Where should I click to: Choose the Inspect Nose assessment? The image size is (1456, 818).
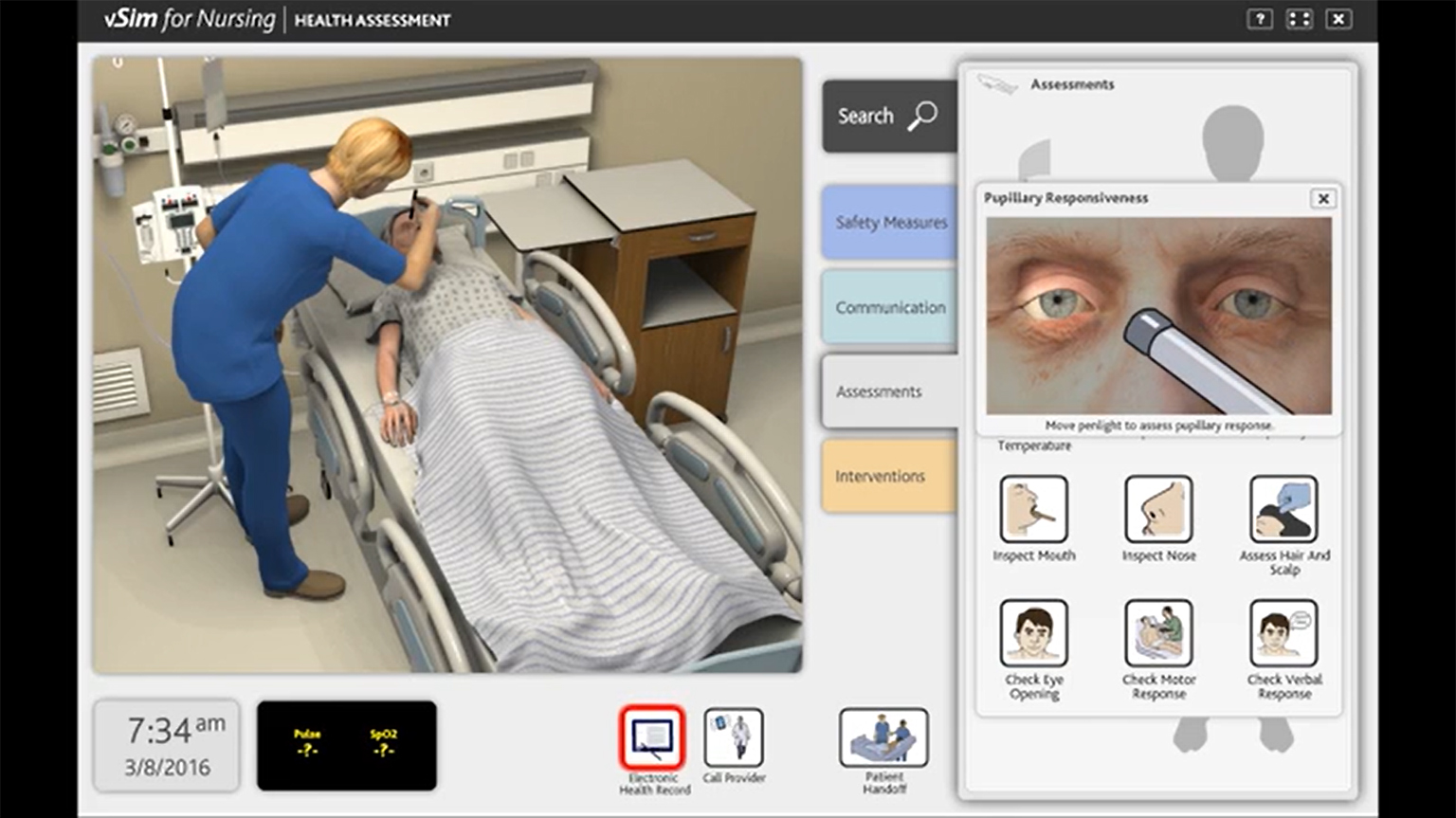[1158, 510]
